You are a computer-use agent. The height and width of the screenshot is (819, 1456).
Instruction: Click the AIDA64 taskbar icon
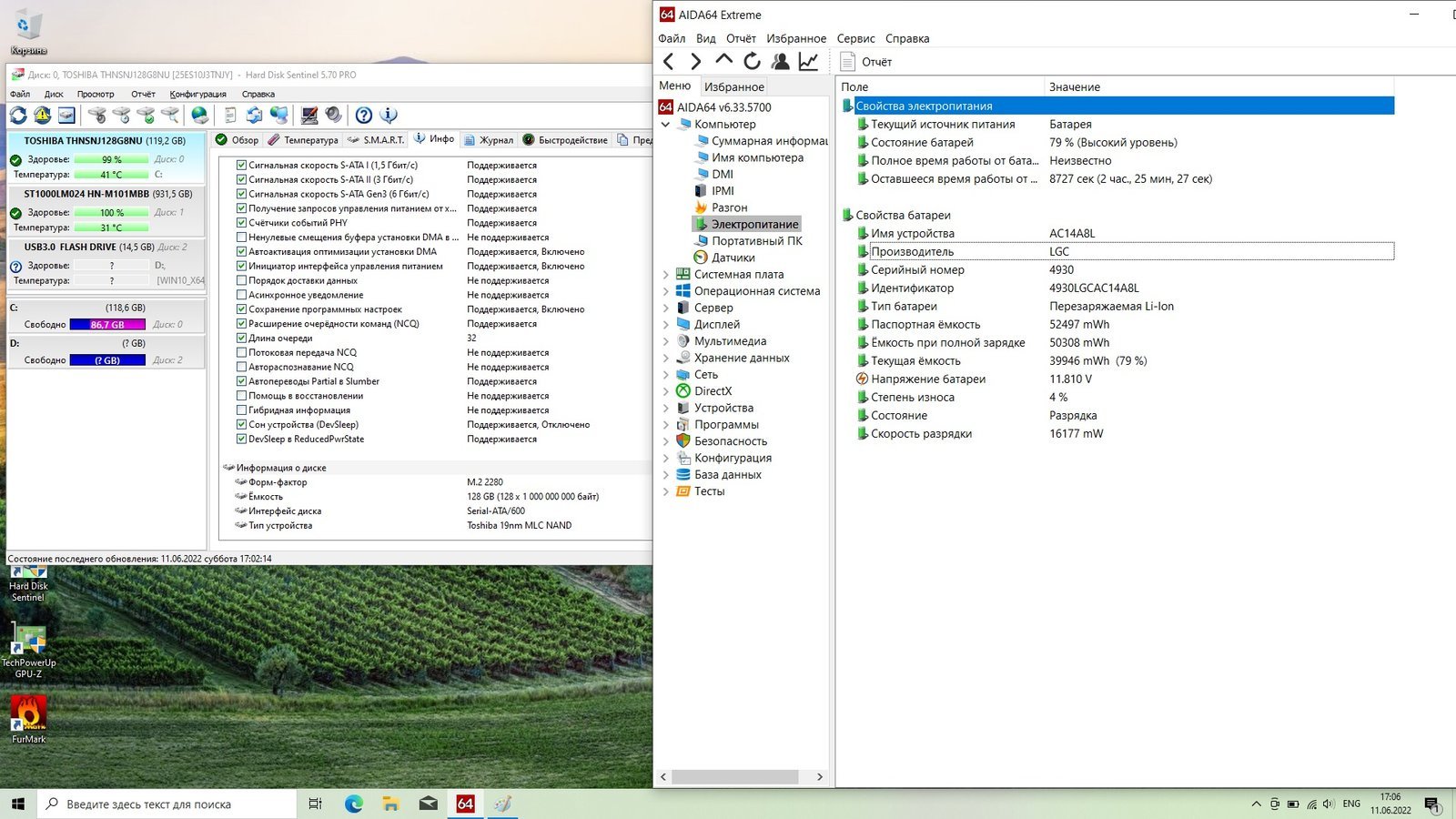(x=465, y=804)
